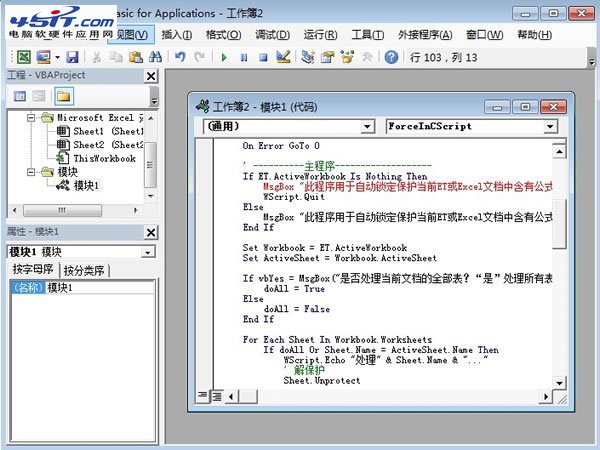This screenshot has width=600, height=450.
Task: Click the code line 'On Error GoTo 0'
Action: (281, 146)
